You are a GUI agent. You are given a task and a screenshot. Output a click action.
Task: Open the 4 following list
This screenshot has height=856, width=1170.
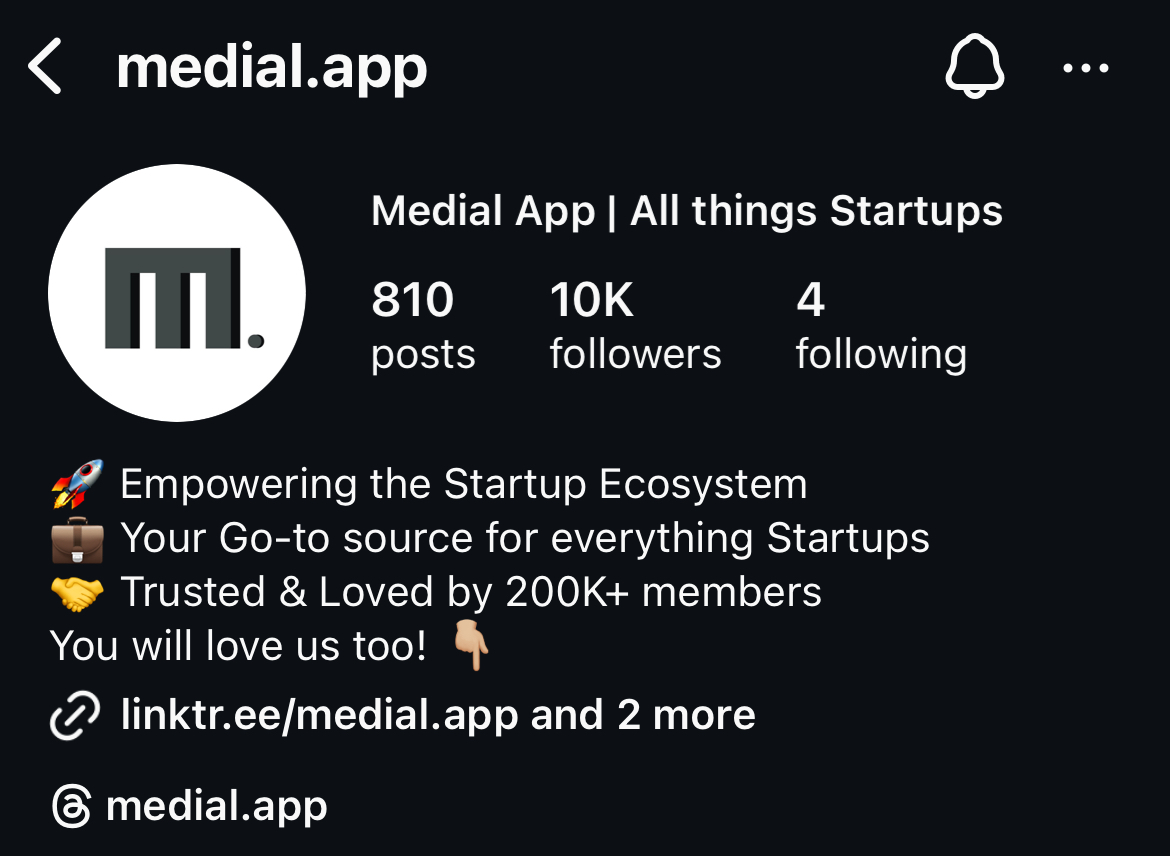click(x=880, y=326)
